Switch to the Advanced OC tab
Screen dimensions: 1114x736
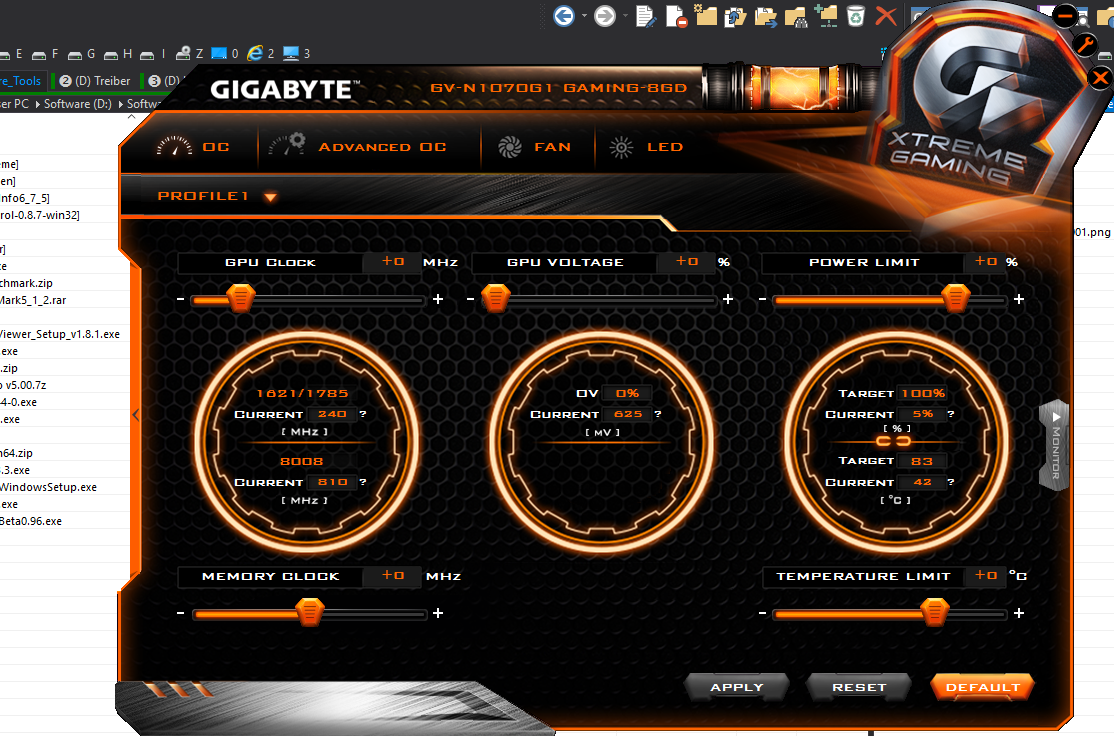(x=357, y=147)
